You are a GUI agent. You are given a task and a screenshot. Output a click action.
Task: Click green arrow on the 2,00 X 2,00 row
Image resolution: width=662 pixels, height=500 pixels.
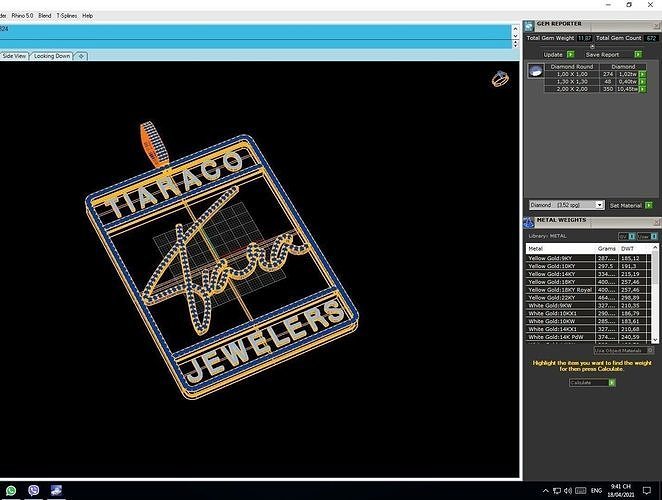click(642, 89)
